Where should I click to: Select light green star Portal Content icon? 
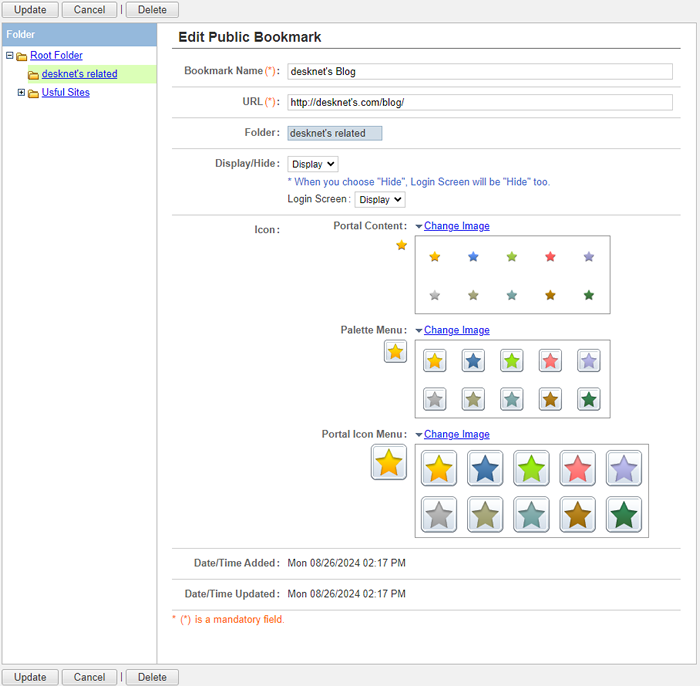(x=512, y=257)
